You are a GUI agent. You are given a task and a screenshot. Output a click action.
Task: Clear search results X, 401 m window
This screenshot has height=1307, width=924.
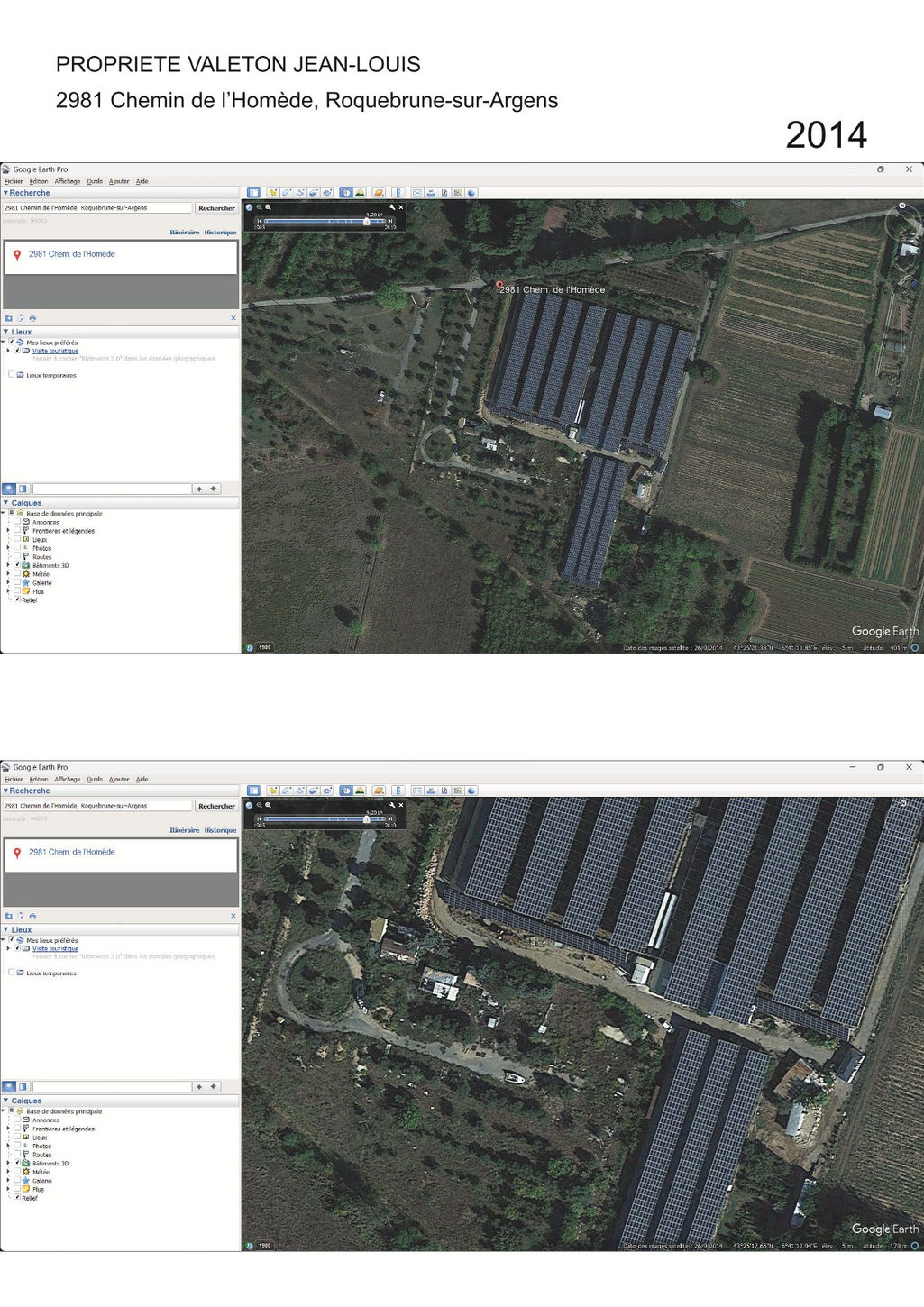tap(233, 318)
